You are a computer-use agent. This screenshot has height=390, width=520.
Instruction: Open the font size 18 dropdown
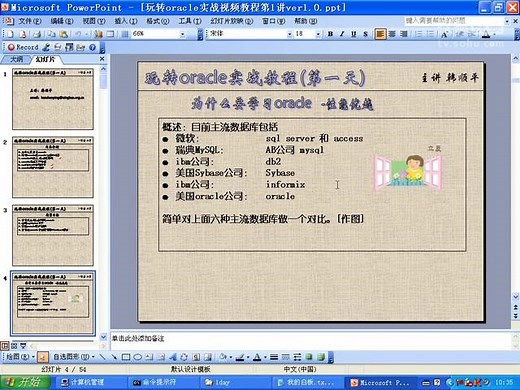point(318,34)
